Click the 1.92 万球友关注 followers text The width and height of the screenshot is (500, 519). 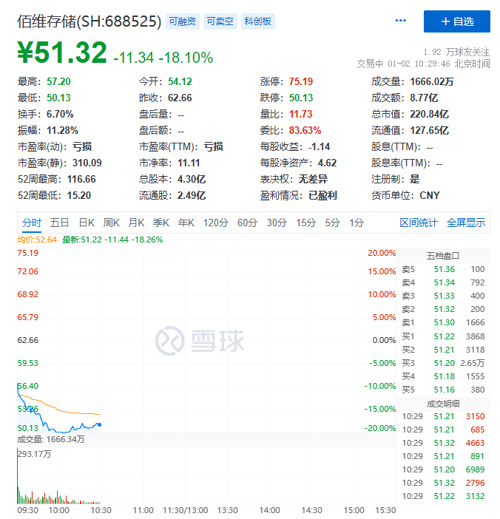point(457,52)
